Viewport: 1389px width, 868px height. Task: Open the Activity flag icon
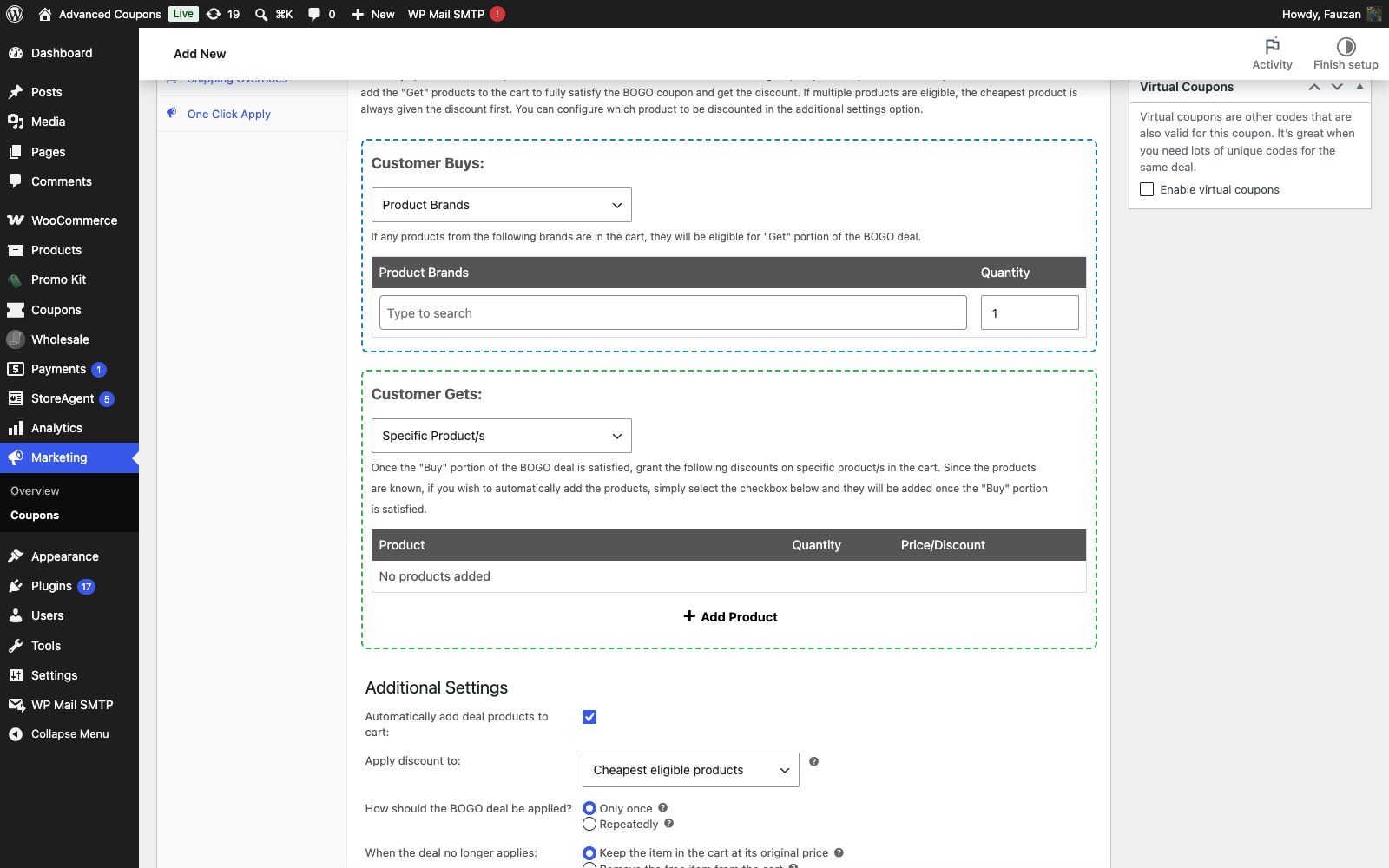(1272, 46)
